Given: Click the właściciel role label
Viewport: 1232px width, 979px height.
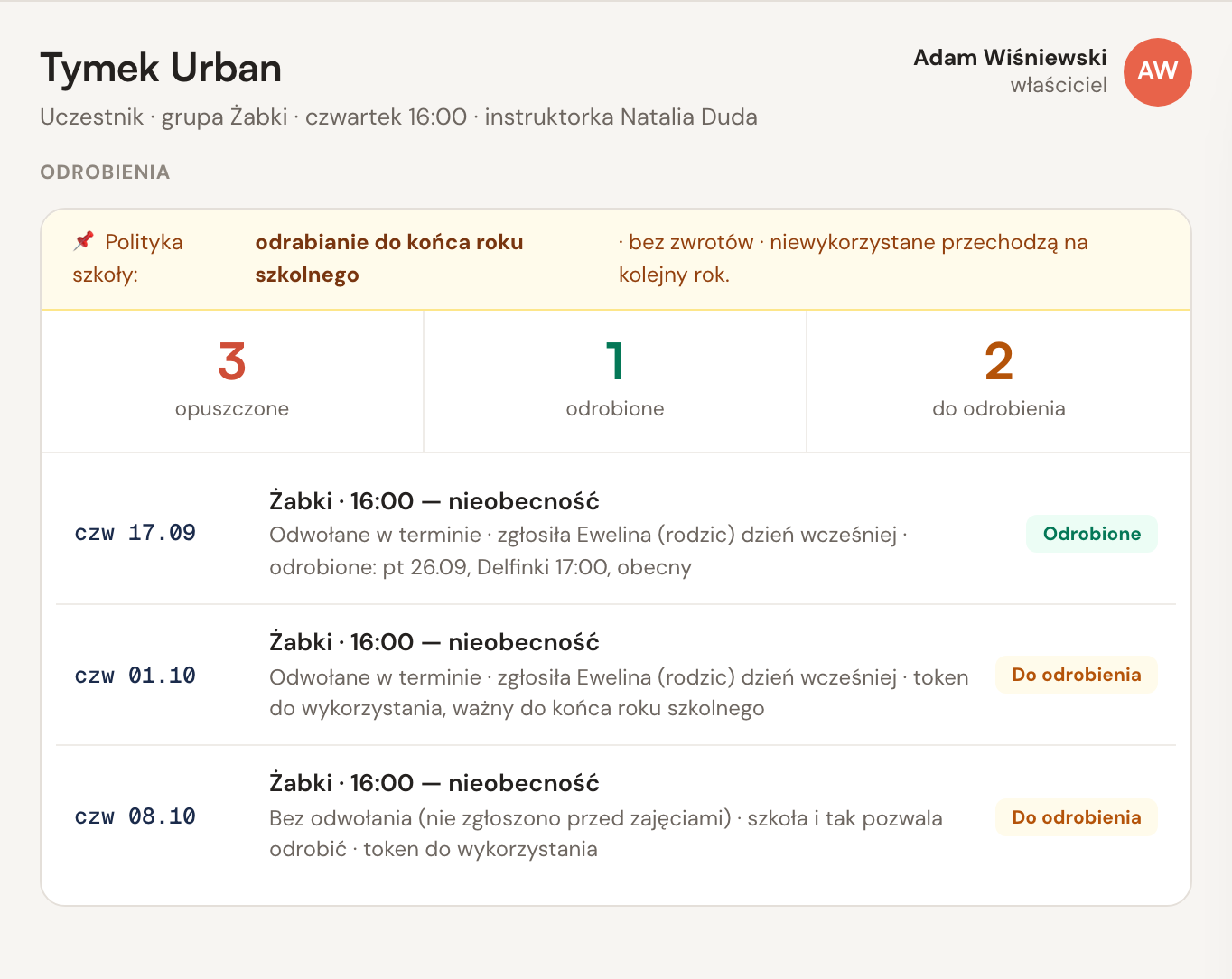Looking at the screenshot, I should tap(1059, 85).
